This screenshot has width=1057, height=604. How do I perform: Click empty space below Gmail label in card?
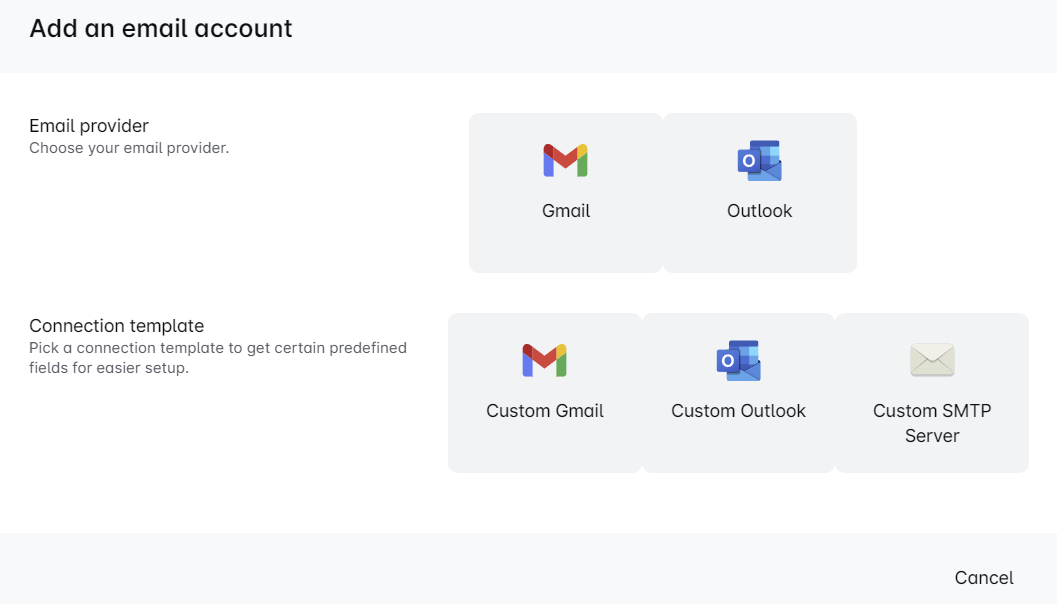[566, 247]
